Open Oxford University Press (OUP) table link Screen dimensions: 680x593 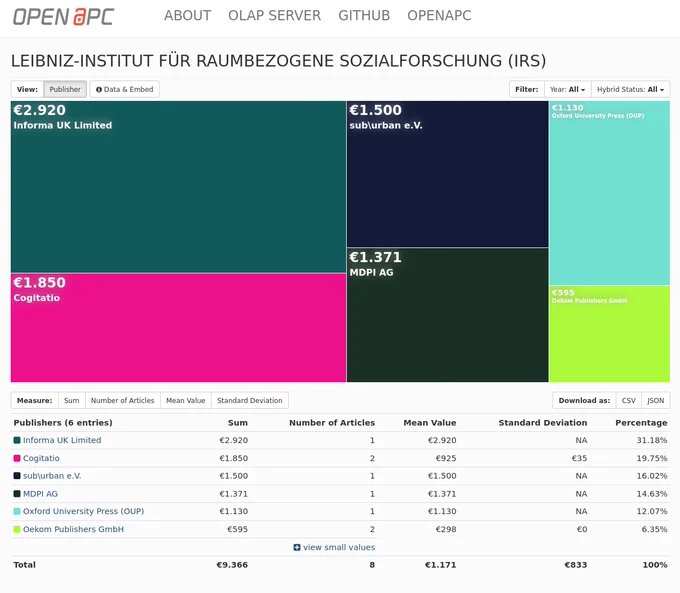pyautogui.click(x=83, y=511)
